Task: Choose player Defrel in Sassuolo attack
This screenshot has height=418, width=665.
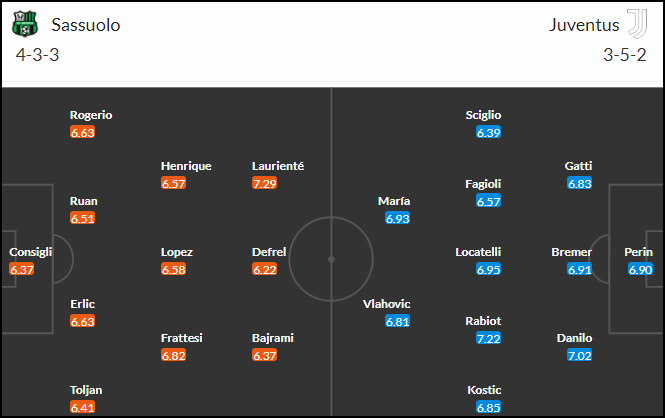Action: pyautogui.click(x=269, y=252)
